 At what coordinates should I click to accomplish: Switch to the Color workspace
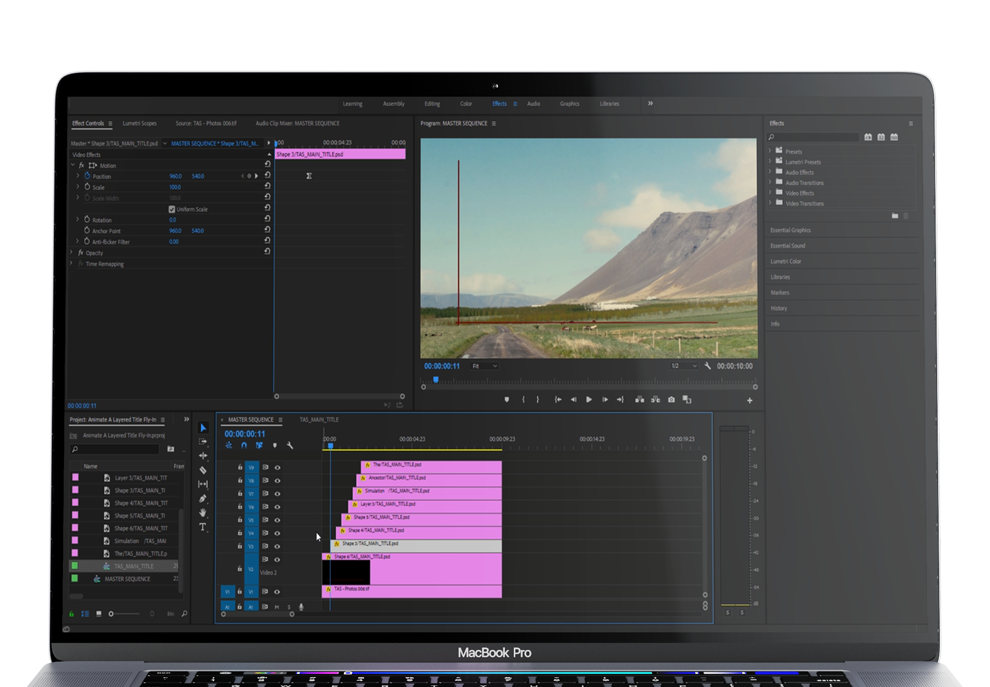pyautogui.click(x=466, y=104)
